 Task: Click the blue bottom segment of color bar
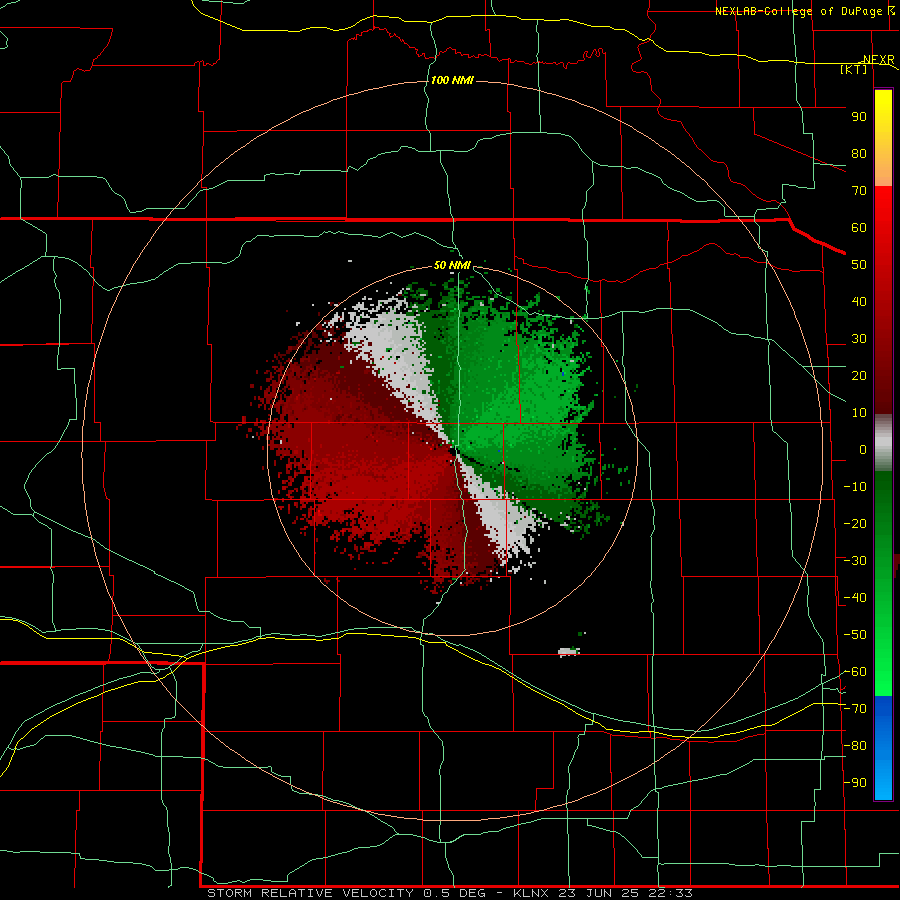pyautogui.click(x=883, y=748)
